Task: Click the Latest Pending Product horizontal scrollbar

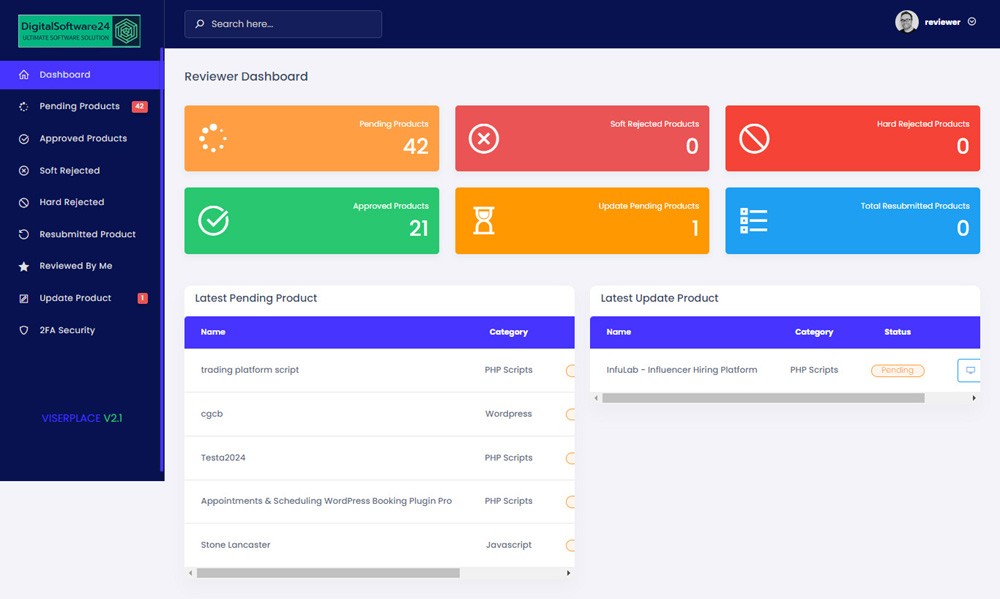Action: click(328, 573)
